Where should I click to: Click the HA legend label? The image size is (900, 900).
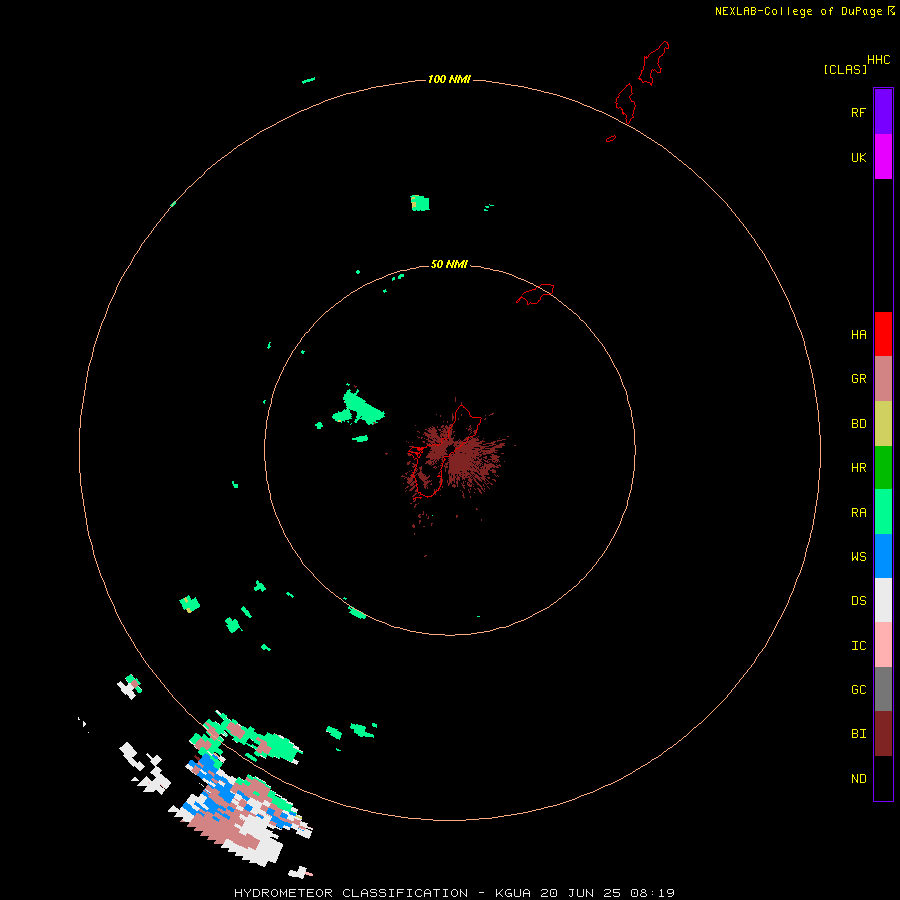(x=858, y=335)
